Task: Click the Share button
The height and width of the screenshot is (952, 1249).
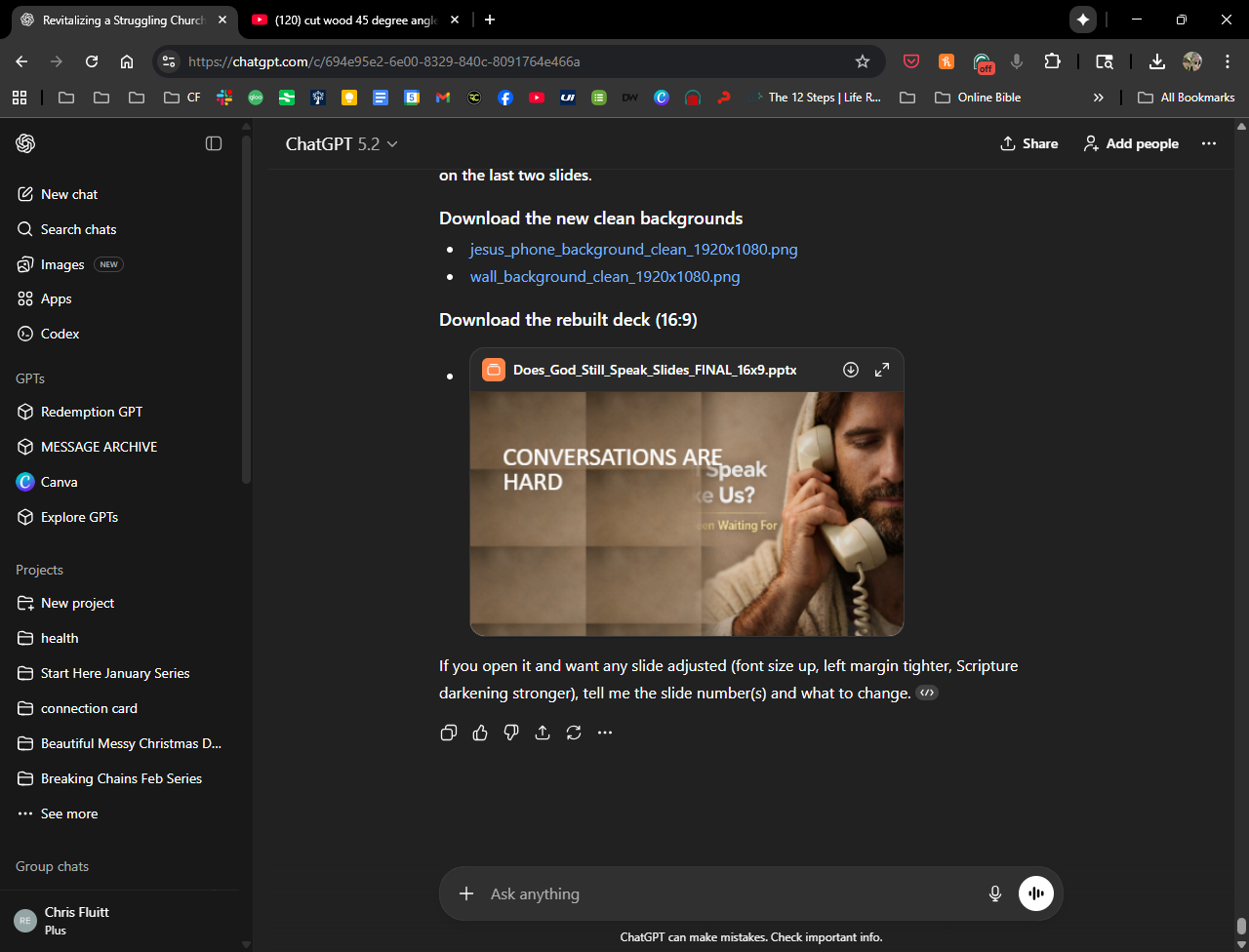Action: pyautogui.click(x=1029, y=143)
